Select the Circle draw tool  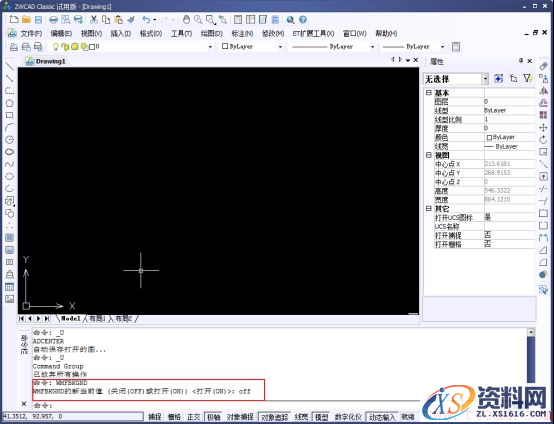10,140
